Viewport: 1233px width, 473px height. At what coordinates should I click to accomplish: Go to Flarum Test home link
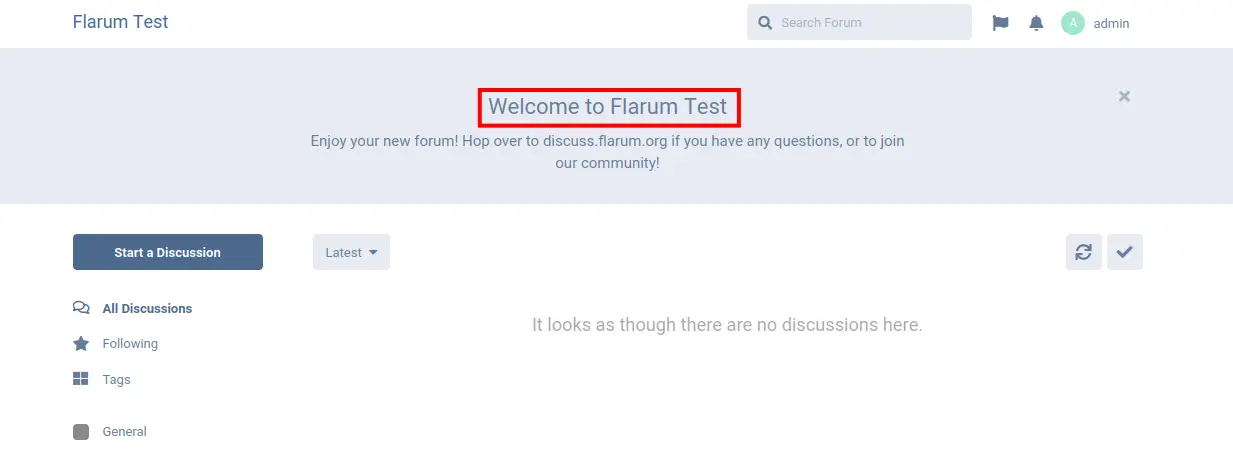pos(121,22)
